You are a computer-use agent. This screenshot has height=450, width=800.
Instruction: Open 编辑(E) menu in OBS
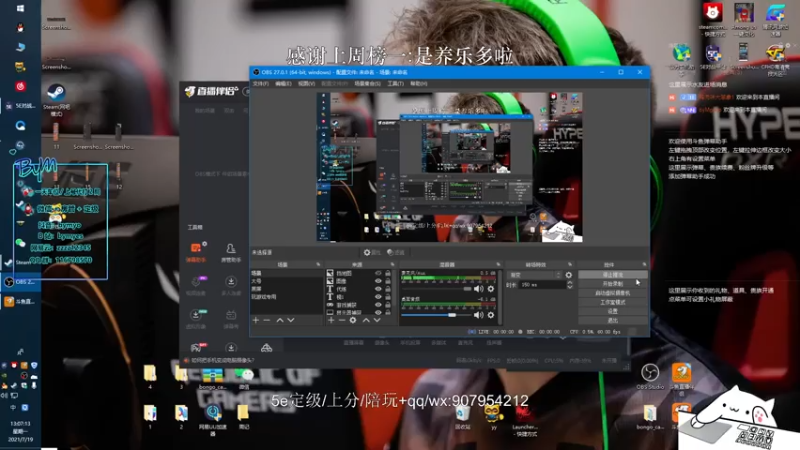(x=283, y=84)
